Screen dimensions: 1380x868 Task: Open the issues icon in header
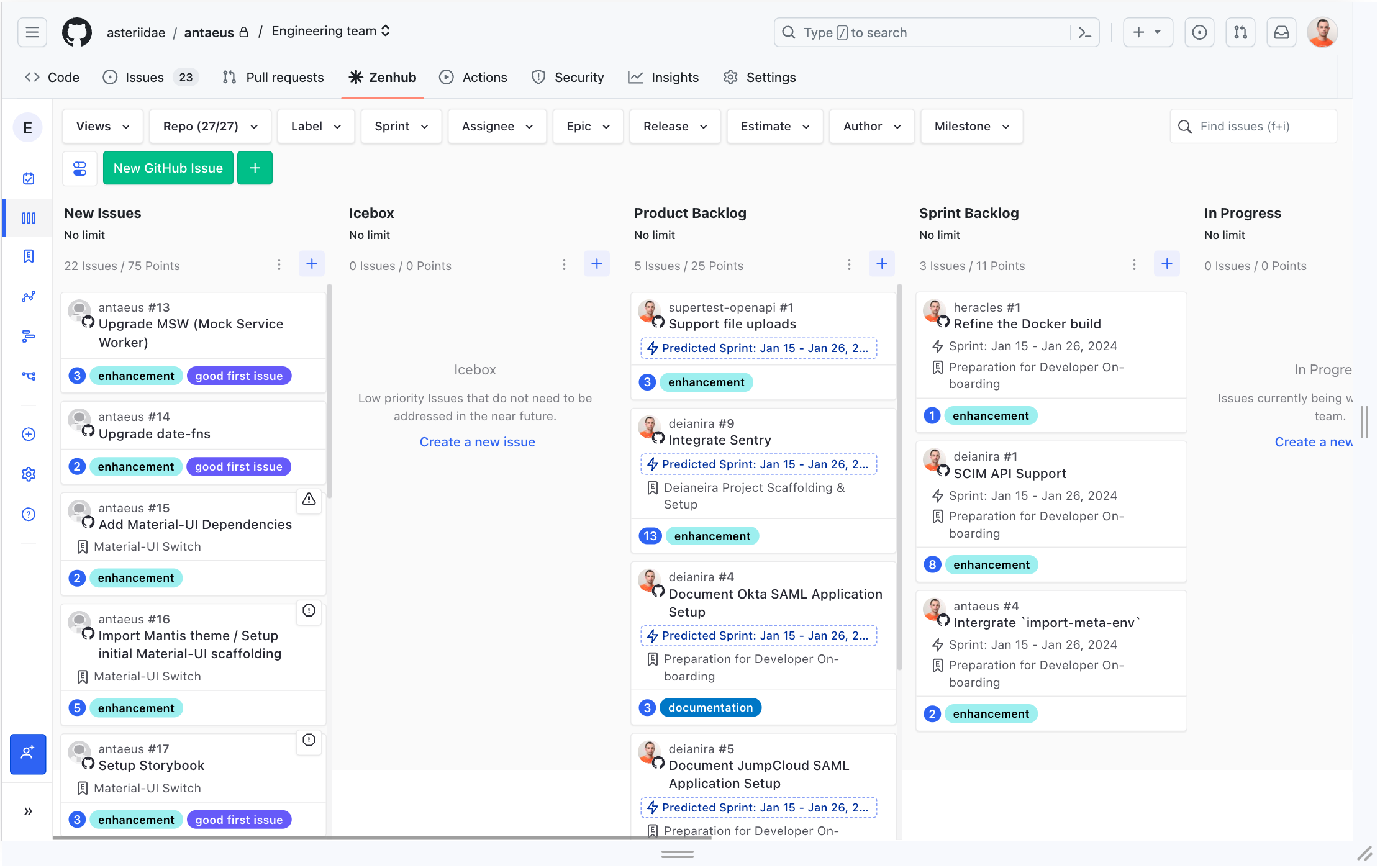pos(1199,32)
